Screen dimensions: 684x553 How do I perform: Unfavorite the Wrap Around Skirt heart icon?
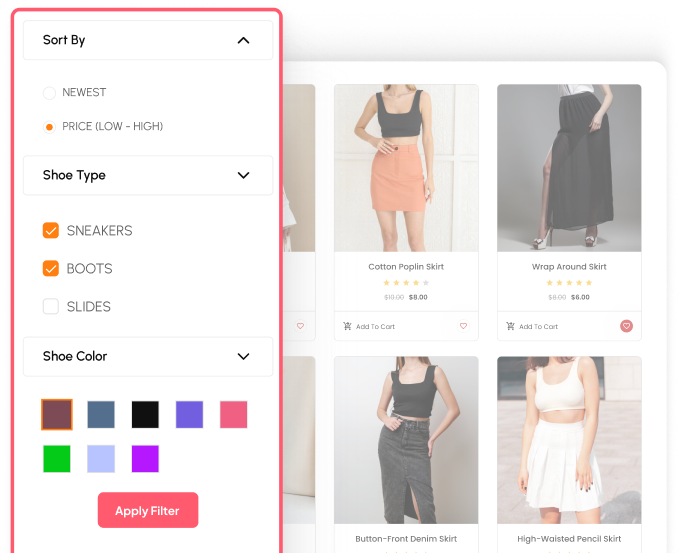(x=626, y=326)
